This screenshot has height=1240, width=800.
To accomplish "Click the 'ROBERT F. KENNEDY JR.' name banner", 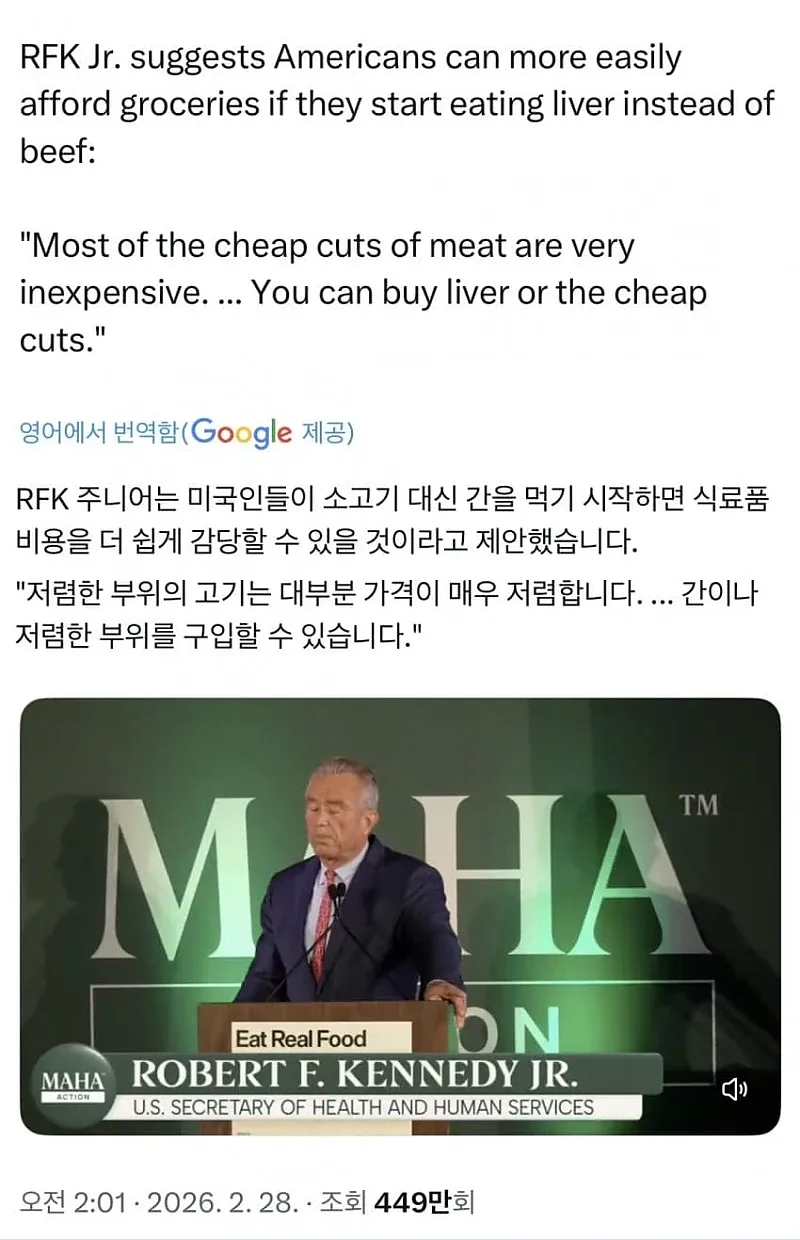I will coord(355,1074).
